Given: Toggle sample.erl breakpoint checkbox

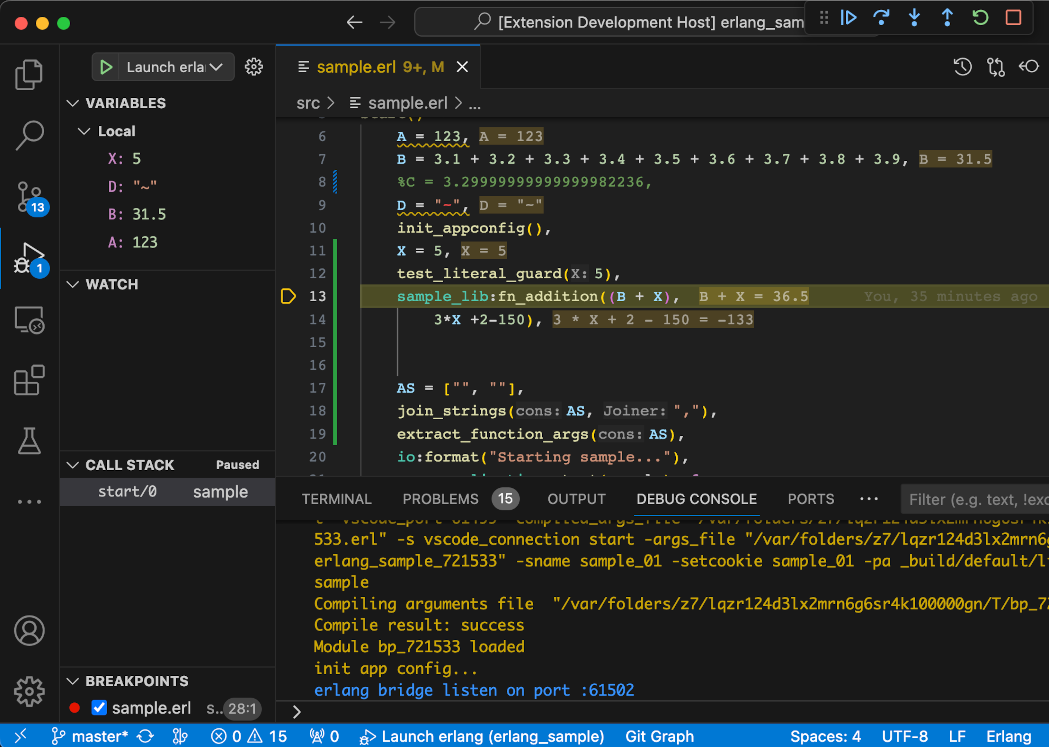Looking at the screenshot, I should click(99, 708).
